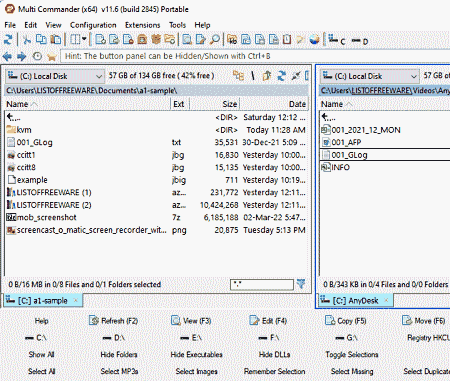450x381 pixels.
Task: Click the favorites star icon
Action: [x=52, y=56]
